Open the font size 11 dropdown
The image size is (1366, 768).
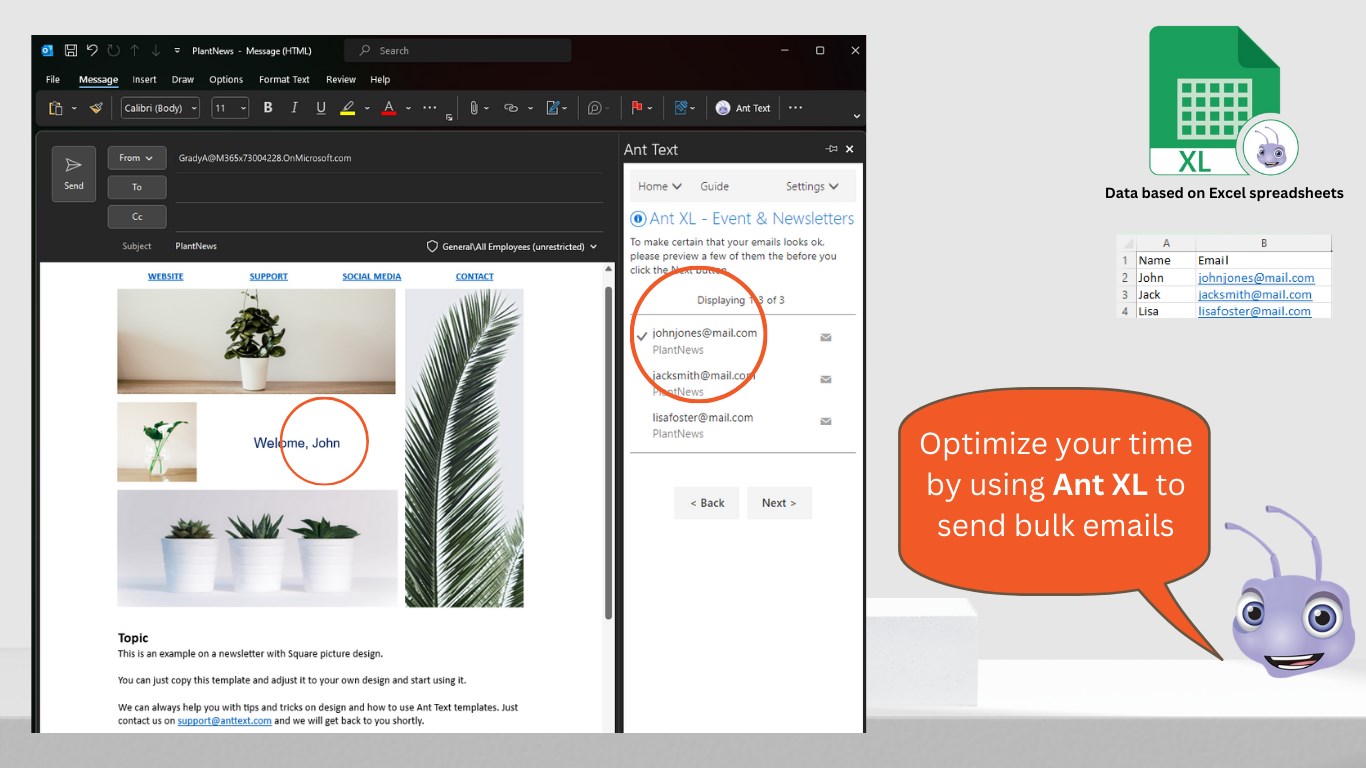coord(229,108)
